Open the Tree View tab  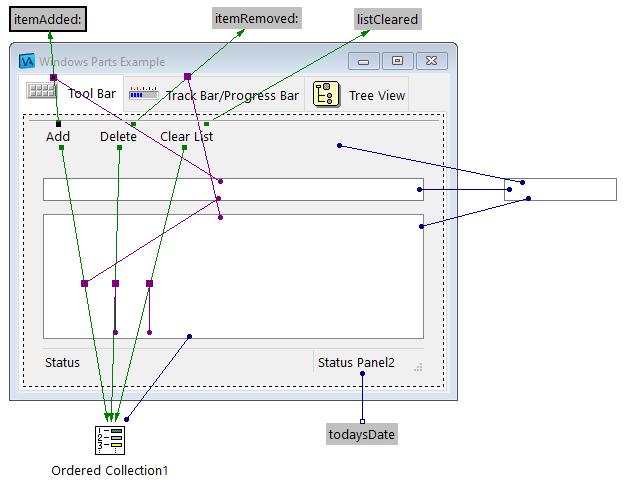[x=376, y=96]
